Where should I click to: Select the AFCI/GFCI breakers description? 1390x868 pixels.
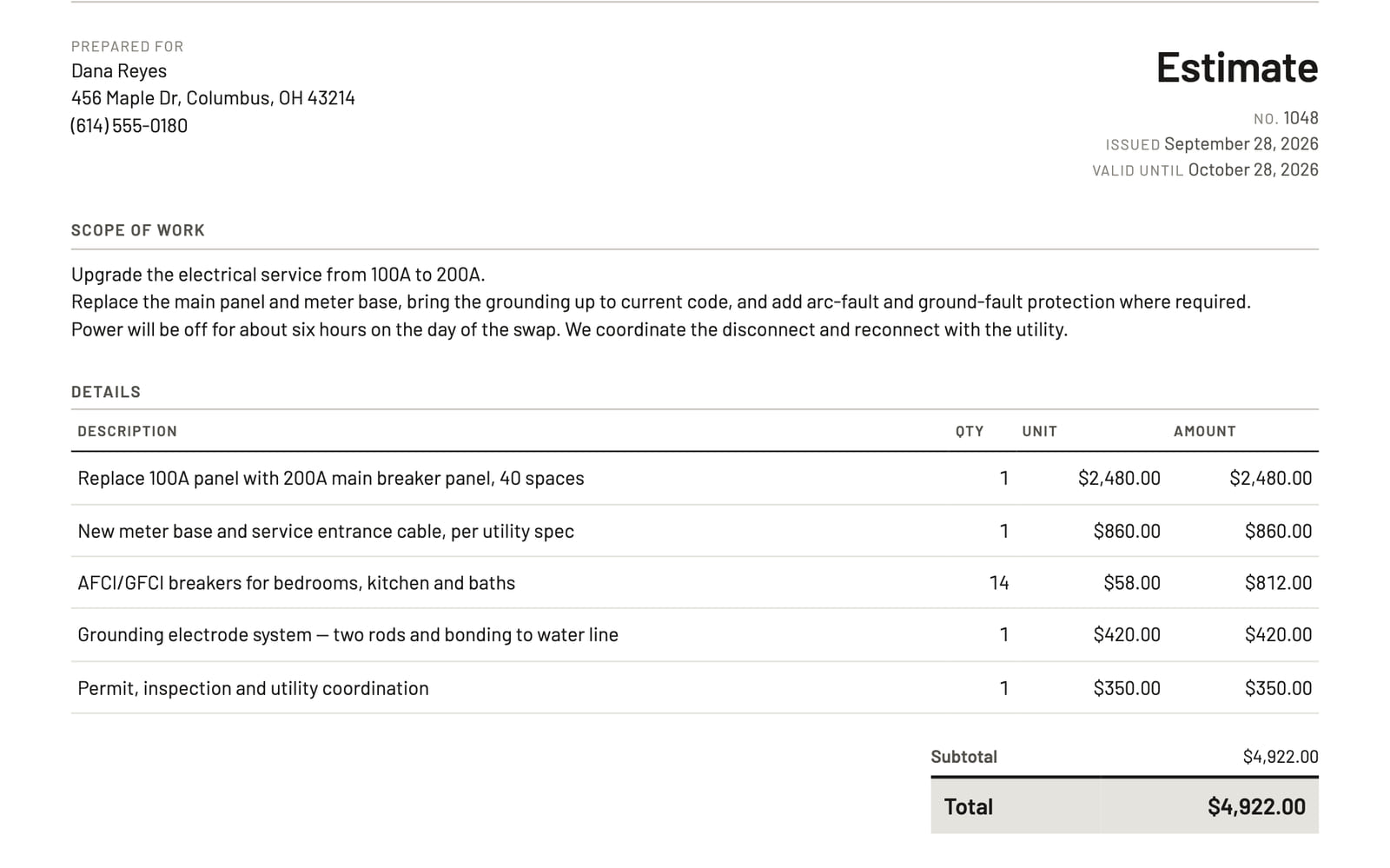click(296, 583)
